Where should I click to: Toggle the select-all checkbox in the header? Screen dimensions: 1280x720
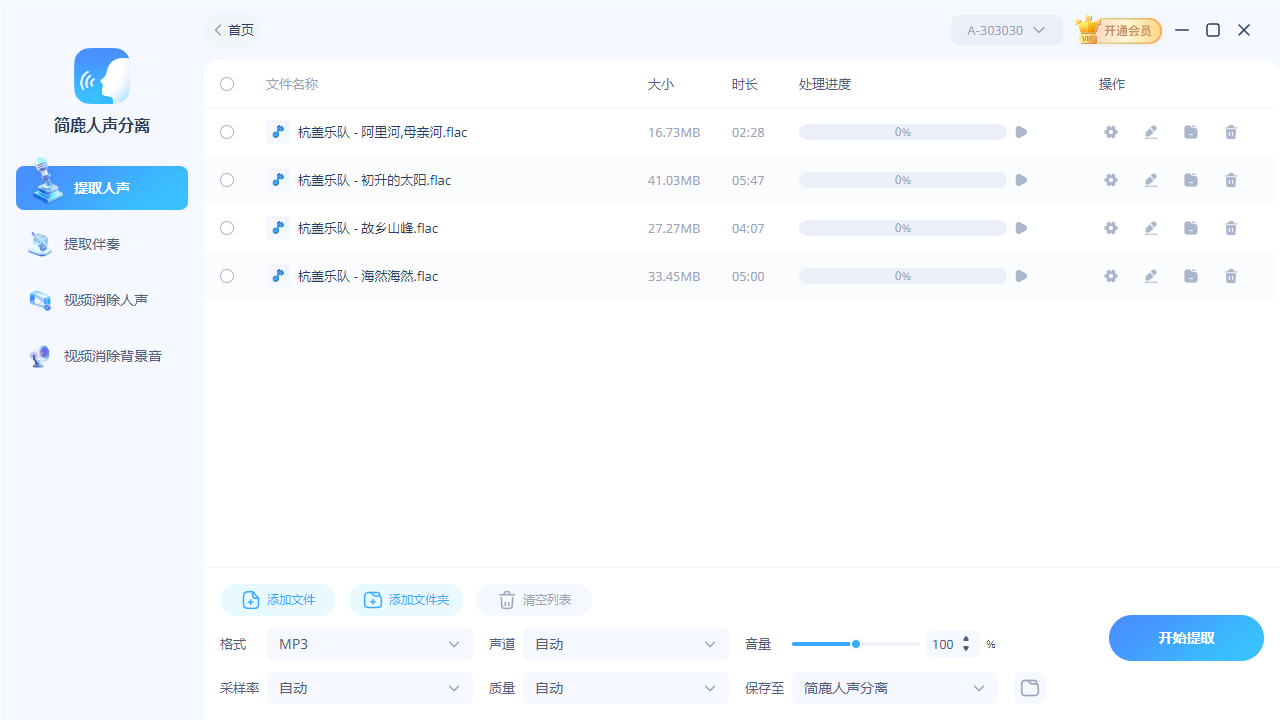(227, 84)
